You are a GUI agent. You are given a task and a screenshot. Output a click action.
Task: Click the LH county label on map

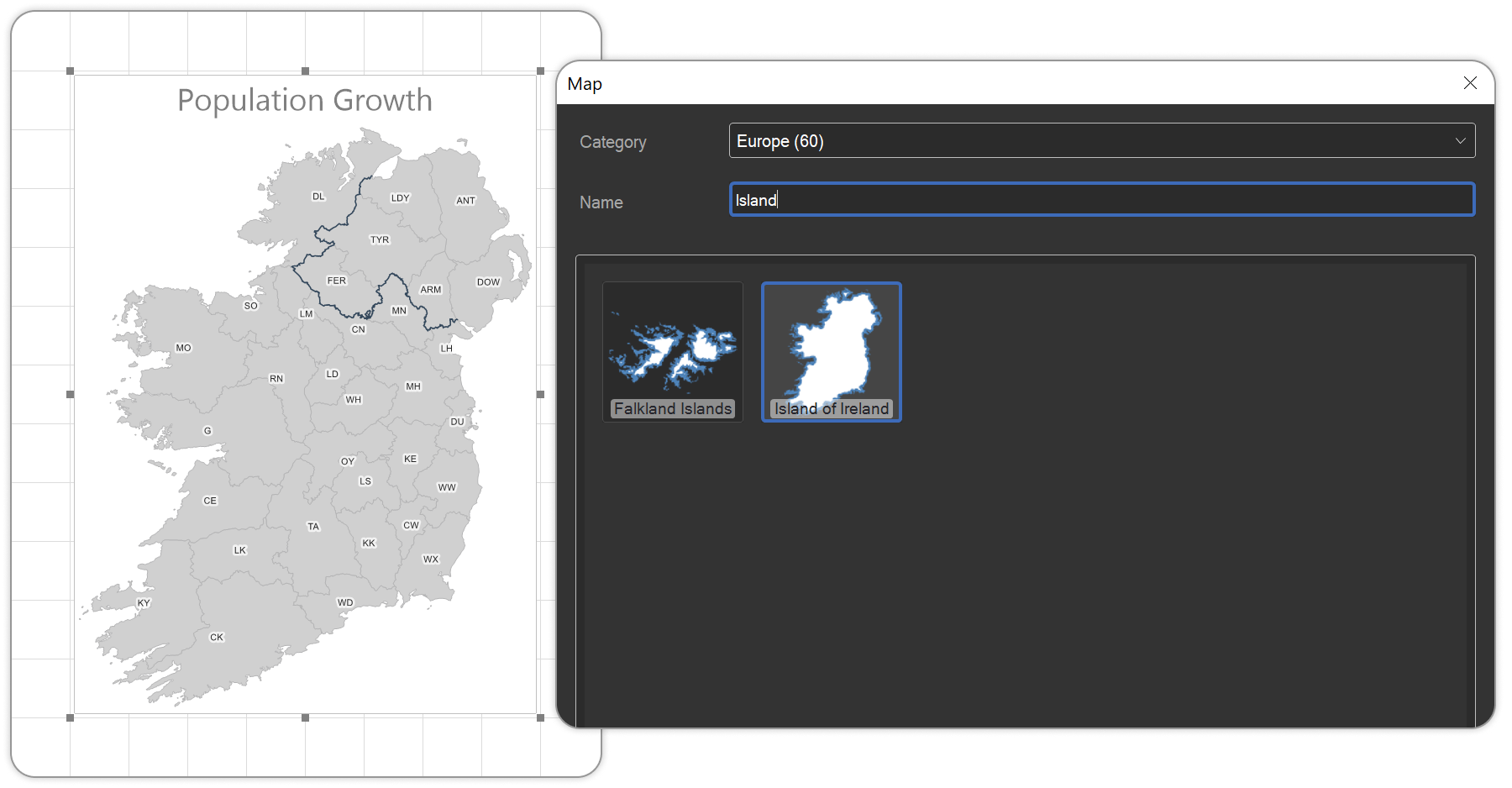[x=447, y=348]
